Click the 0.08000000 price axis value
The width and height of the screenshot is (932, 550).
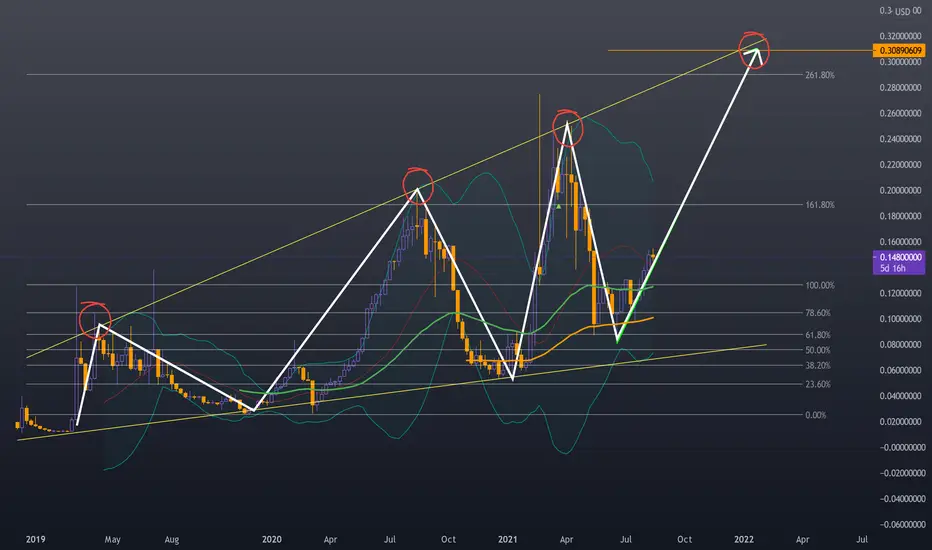(900, 344)
